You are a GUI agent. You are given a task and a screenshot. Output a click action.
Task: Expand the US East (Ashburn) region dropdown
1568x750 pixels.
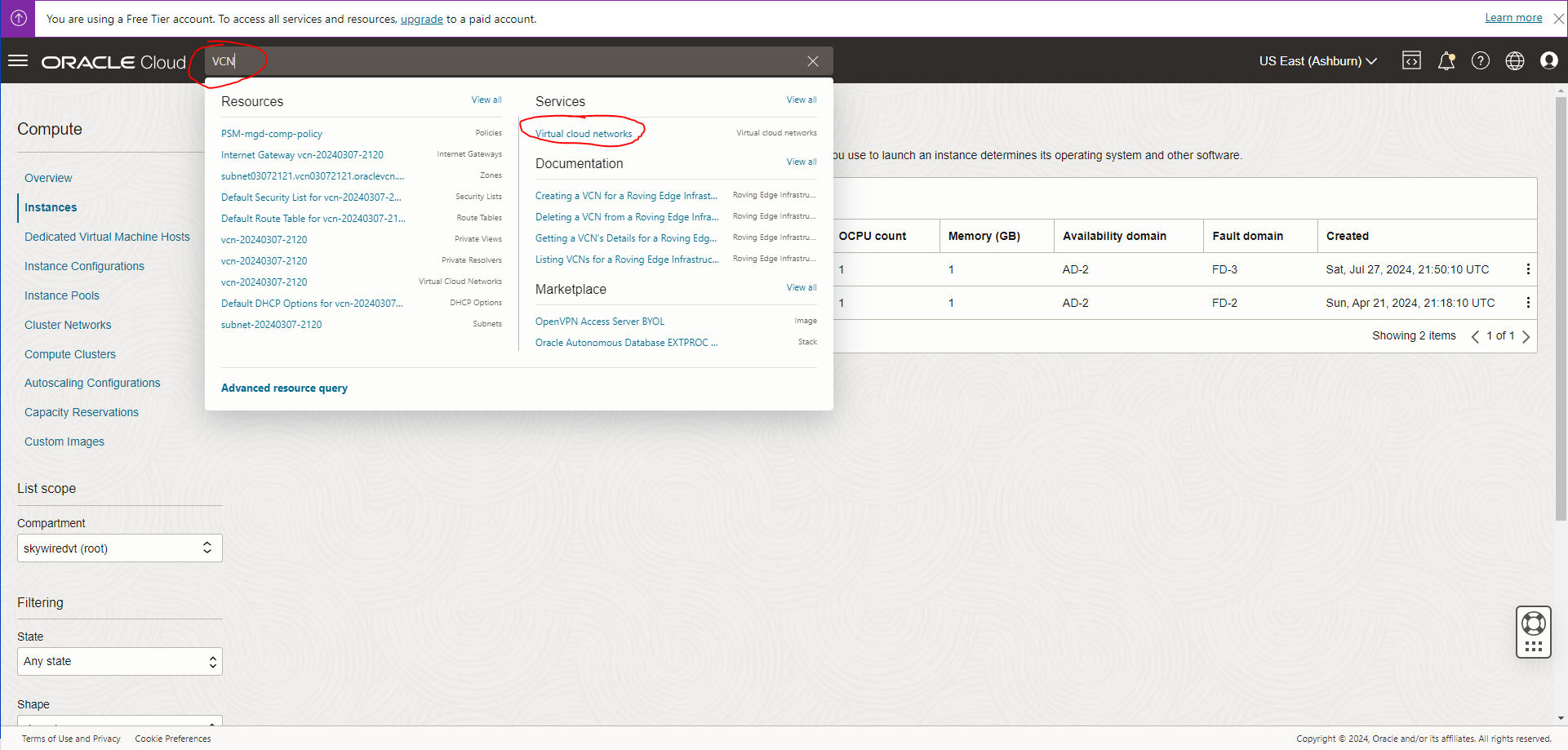[x=1317, y=61]
